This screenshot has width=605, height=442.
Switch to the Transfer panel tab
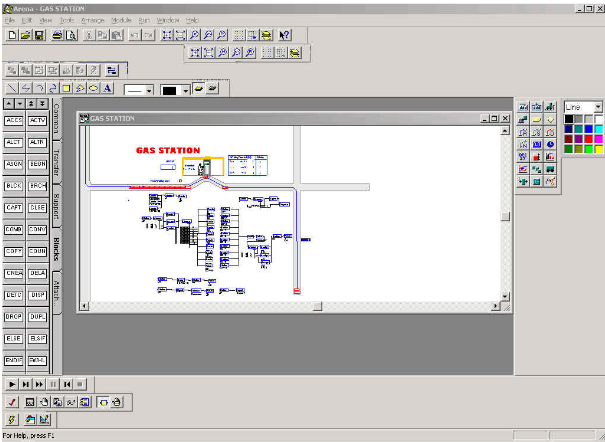57,162
